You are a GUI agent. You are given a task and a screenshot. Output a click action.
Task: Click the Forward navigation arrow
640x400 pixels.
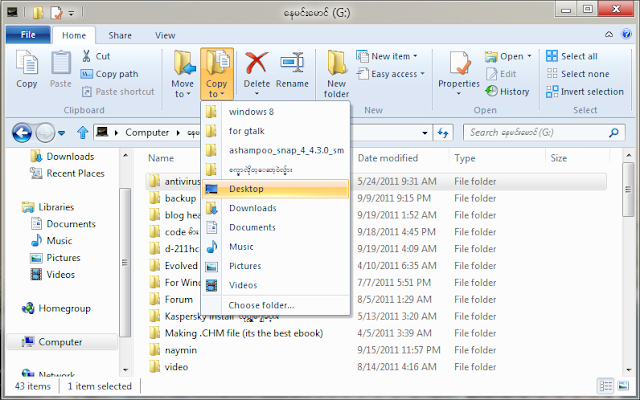pyautogui.click(x=45, y=133)
